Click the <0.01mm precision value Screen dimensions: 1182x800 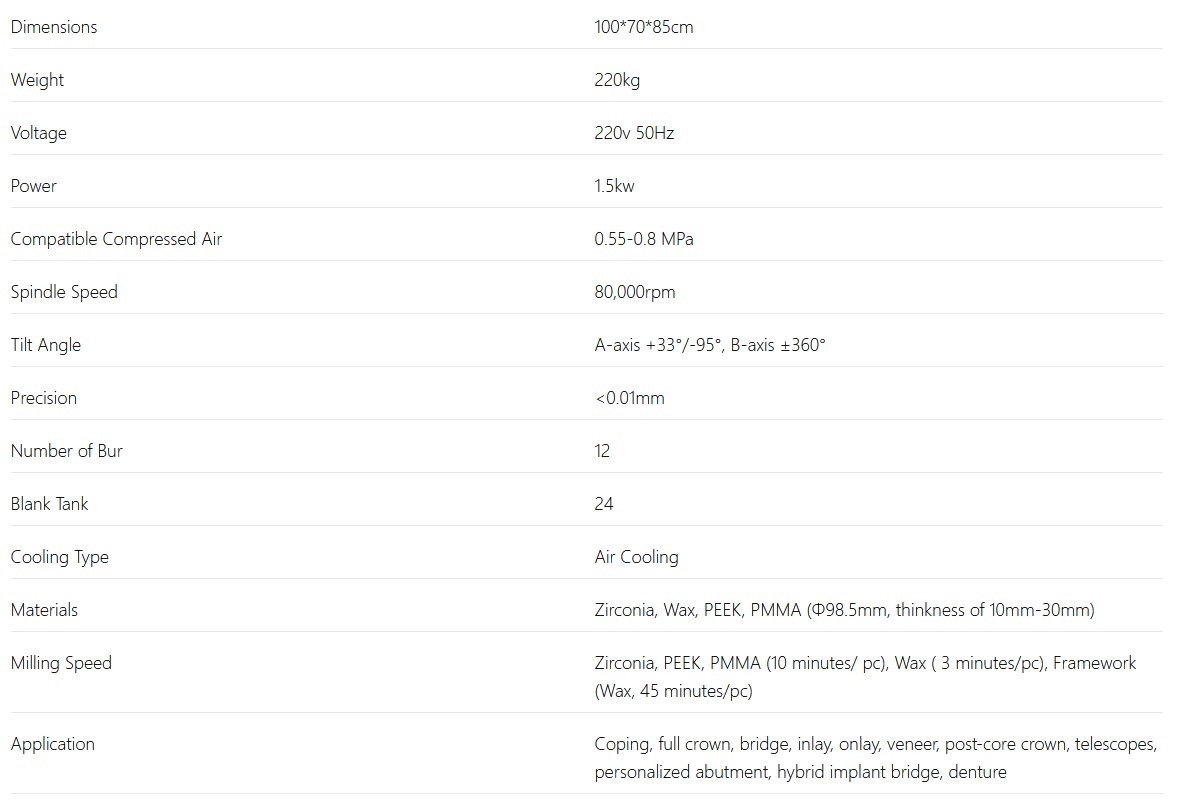tap(629, 398)
